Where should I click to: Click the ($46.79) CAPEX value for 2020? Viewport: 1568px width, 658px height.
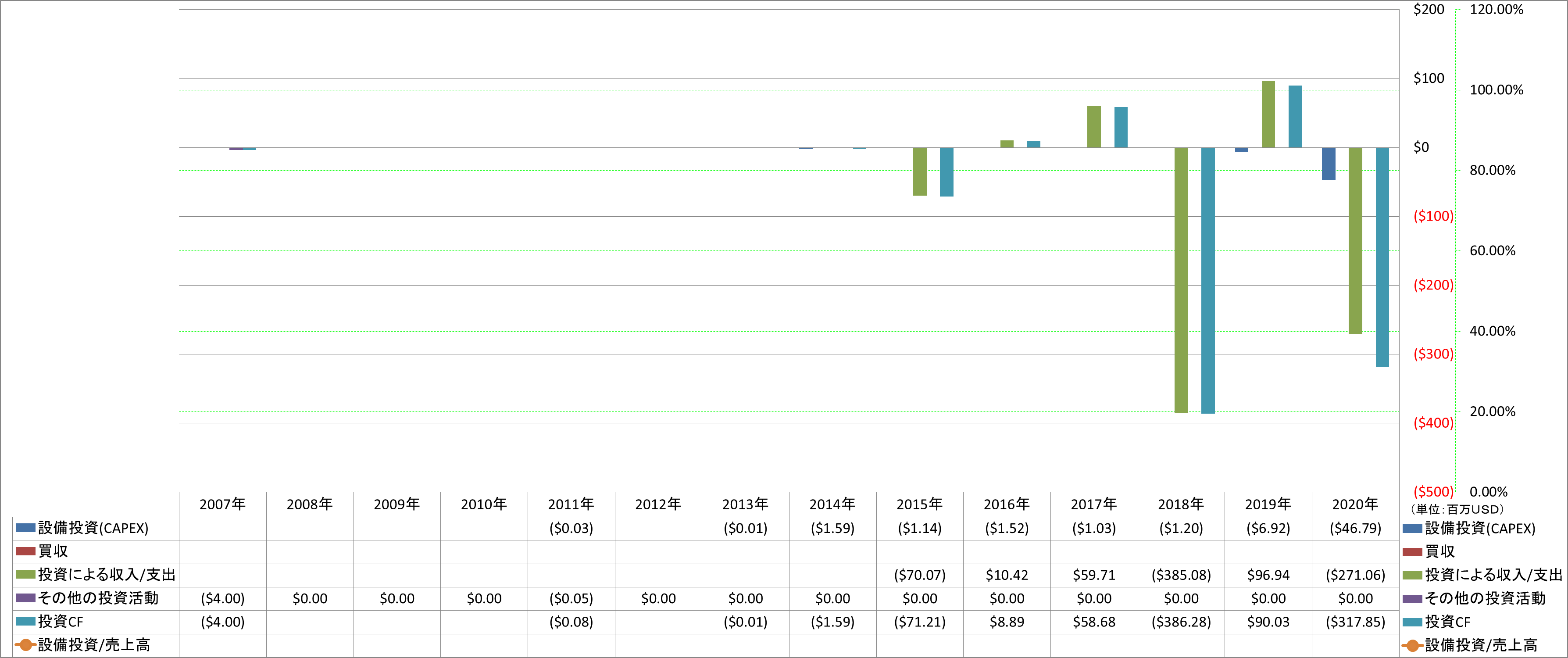(1356, 528)
